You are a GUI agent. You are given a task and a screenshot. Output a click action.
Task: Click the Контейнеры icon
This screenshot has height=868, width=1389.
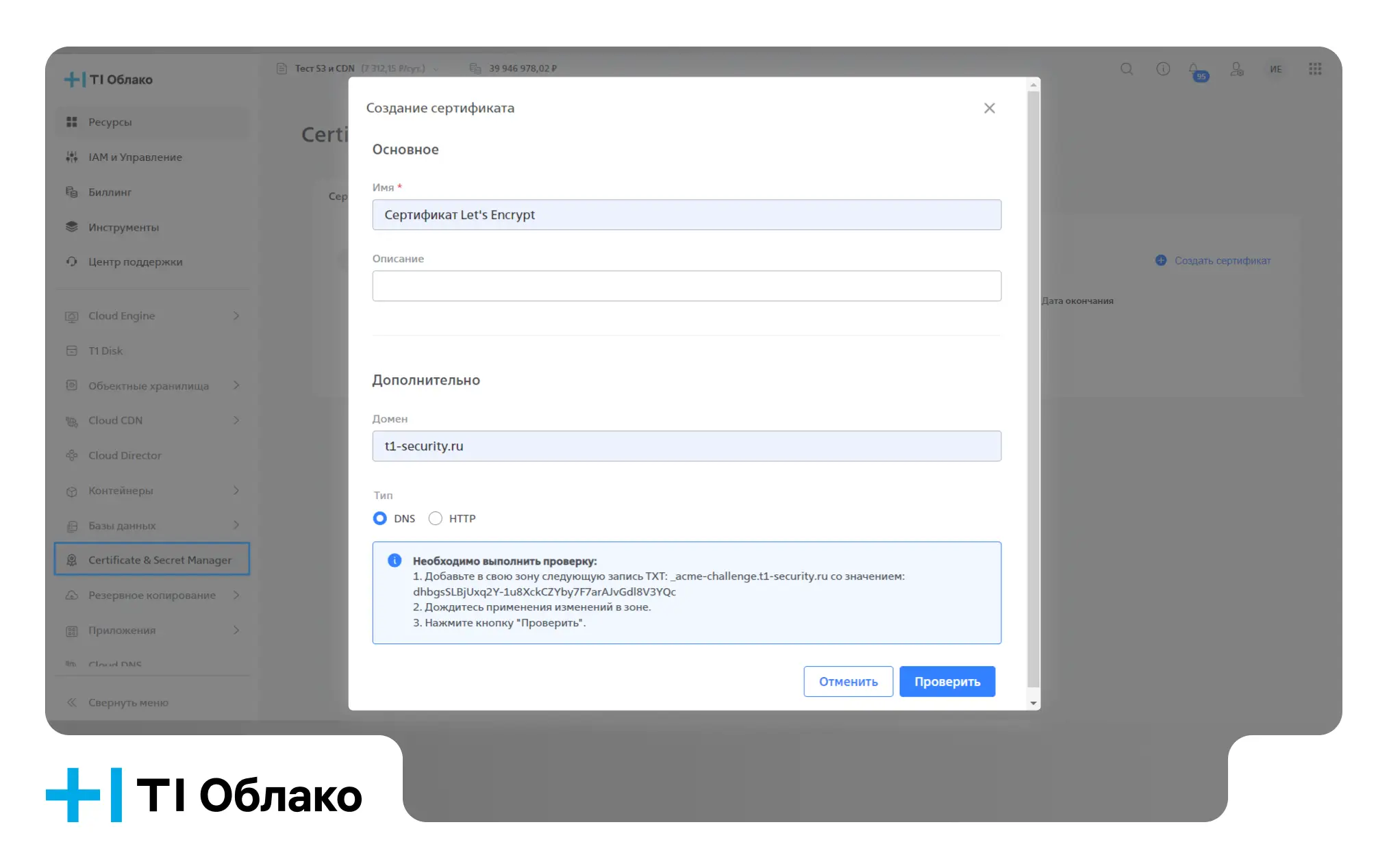coord(71,491)
